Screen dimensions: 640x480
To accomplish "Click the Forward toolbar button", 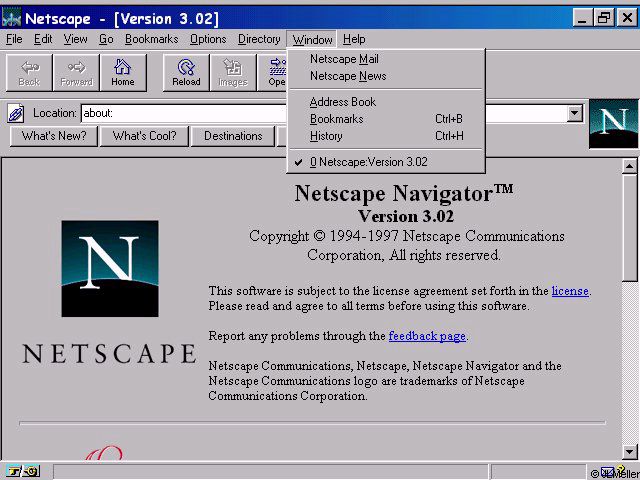I will (76, 73).
